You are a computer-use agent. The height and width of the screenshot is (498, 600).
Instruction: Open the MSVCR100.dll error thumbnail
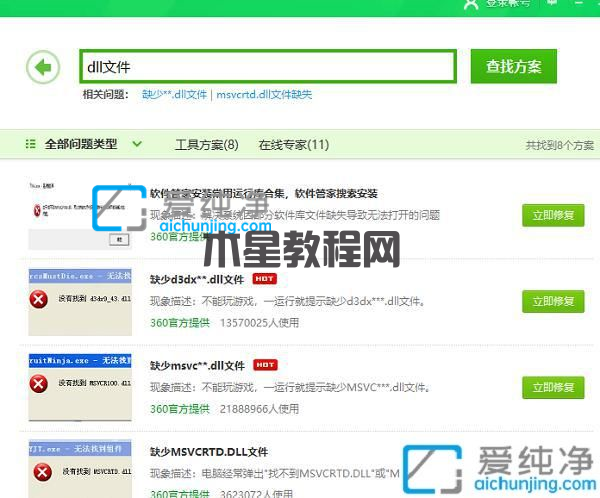coord(80,387)
